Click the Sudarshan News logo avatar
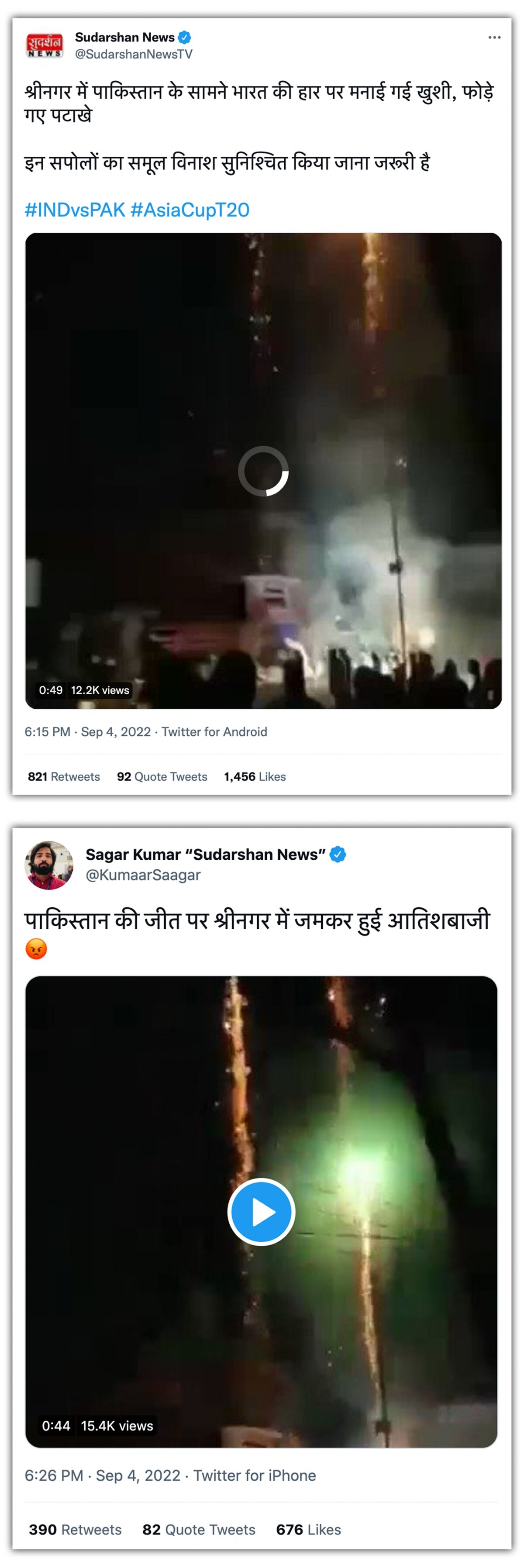This screenshot has height=1568, width=524. pyautogui.click(x=44, y=46)
